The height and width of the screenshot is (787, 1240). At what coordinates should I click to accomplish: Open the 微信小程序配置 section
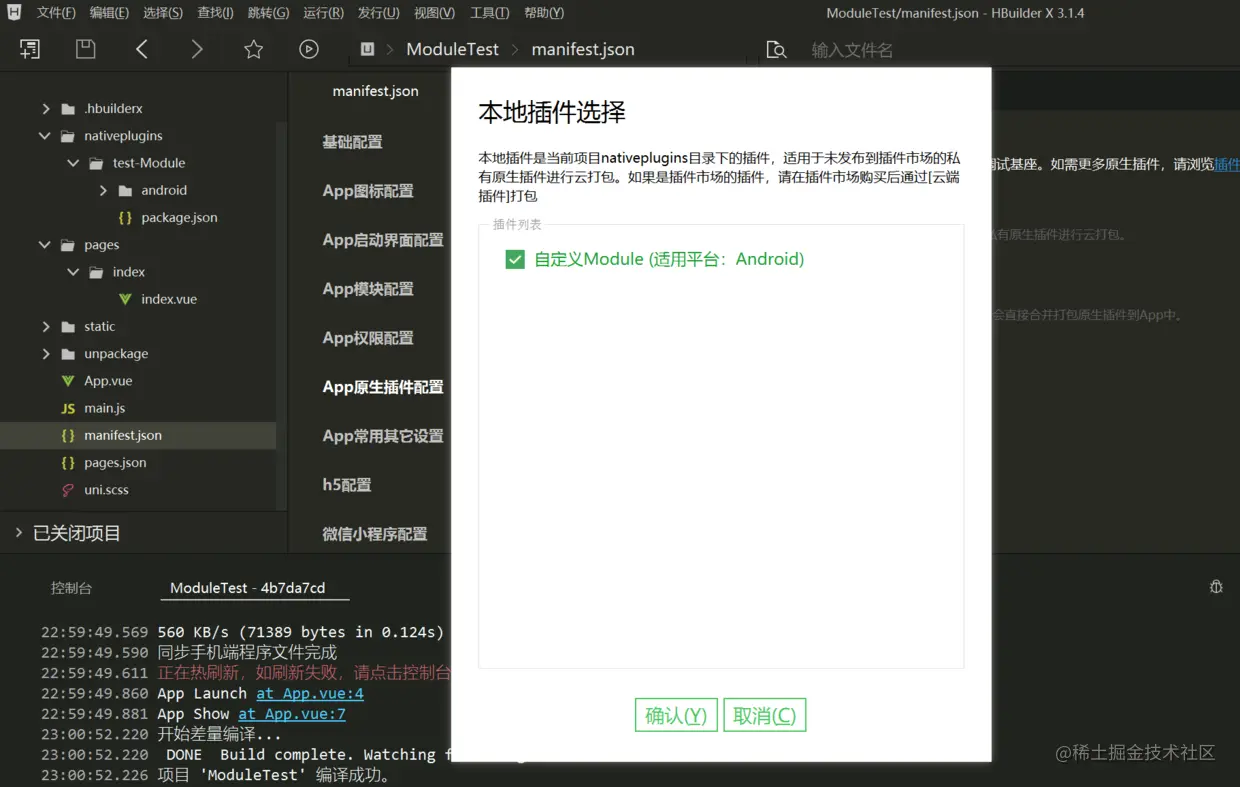pos(375,534)
